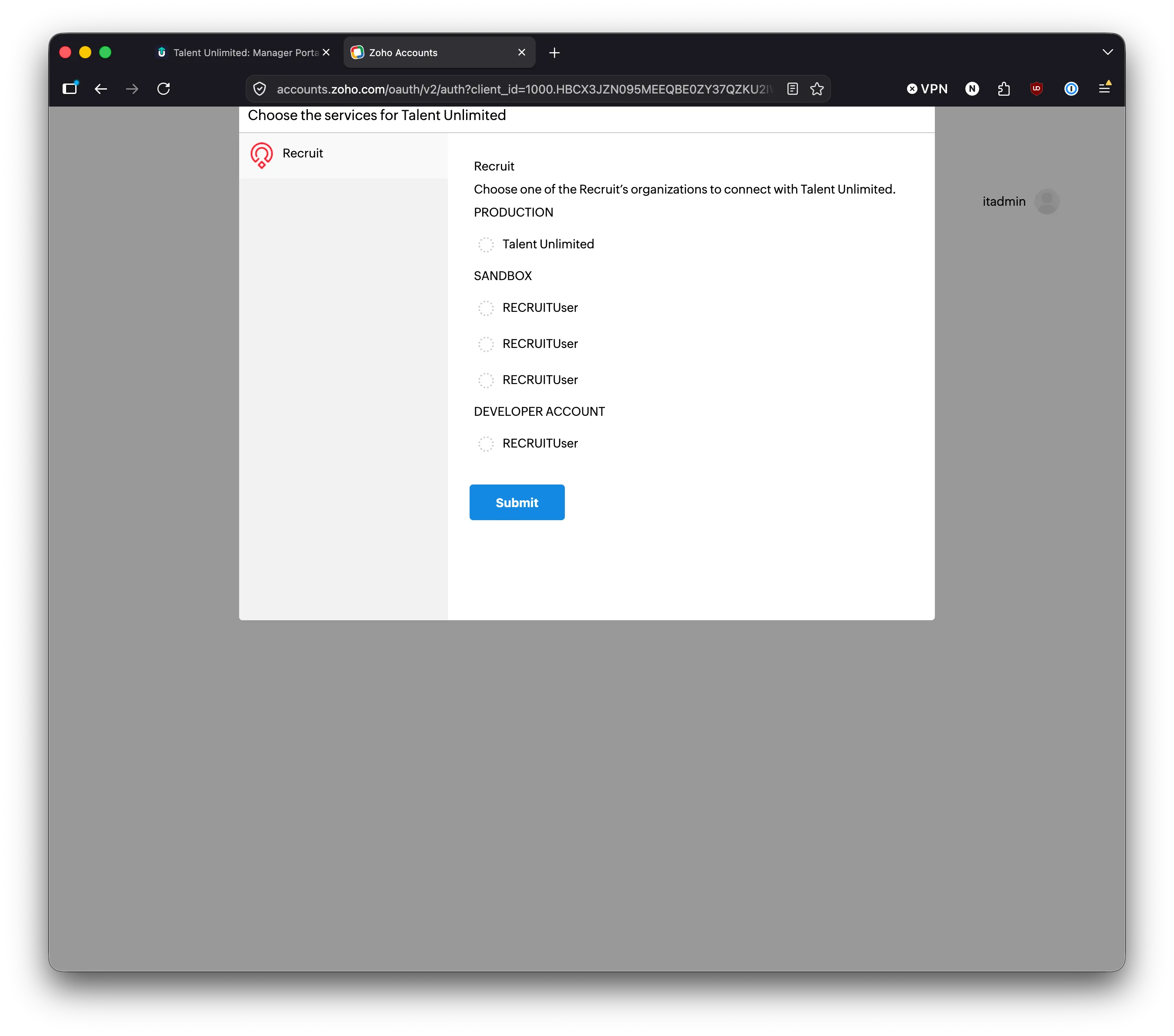Click the tracking protection shield icon

tap(260, 89)
